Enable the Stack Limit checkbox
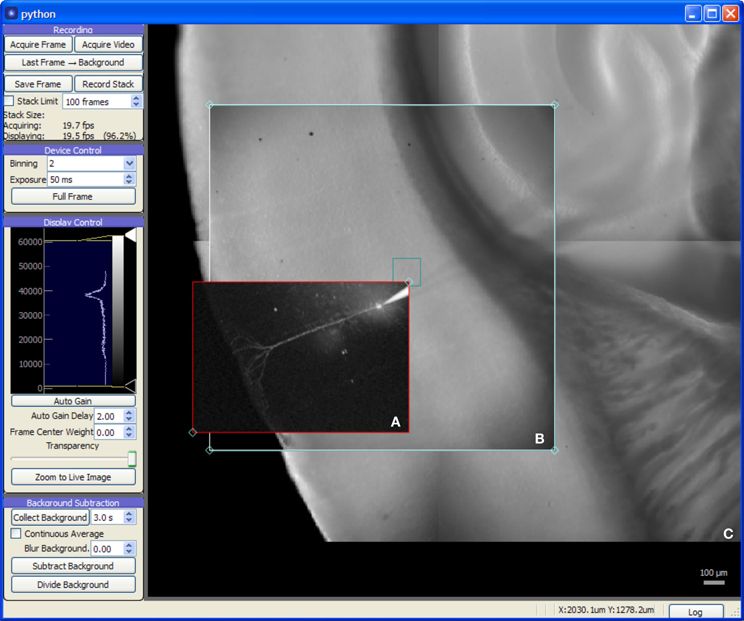Screen dimensions: 744x621 [9, 101]
